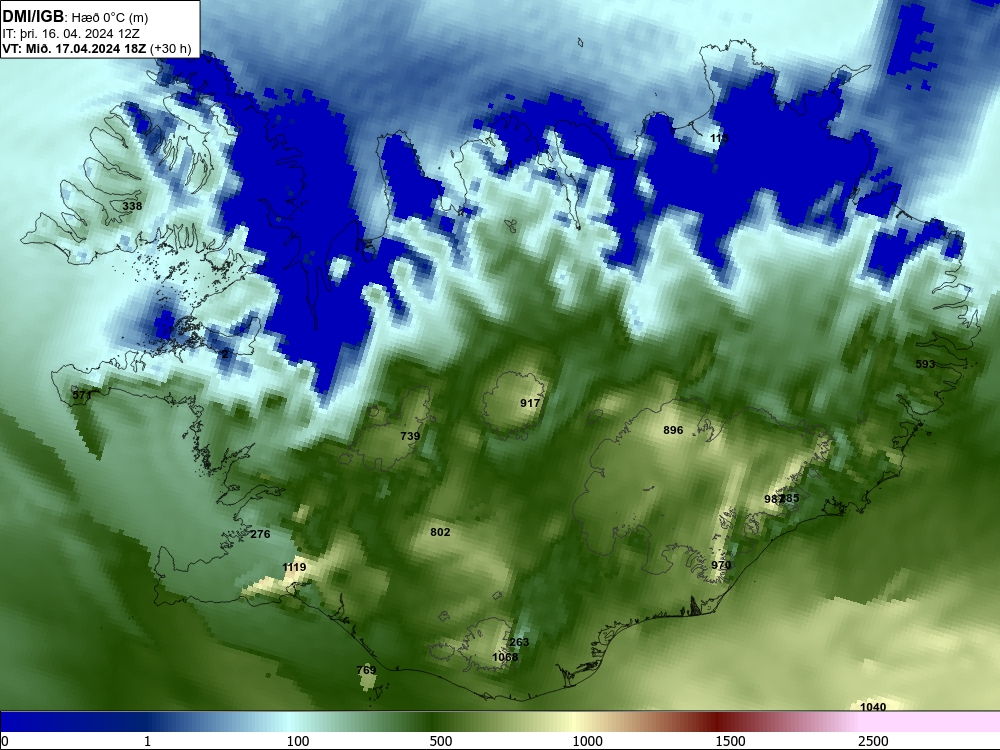Click the DMI/IGB title text
Image resolution: width=1000 pixels, height=750 pixels.
click(33, 17)
